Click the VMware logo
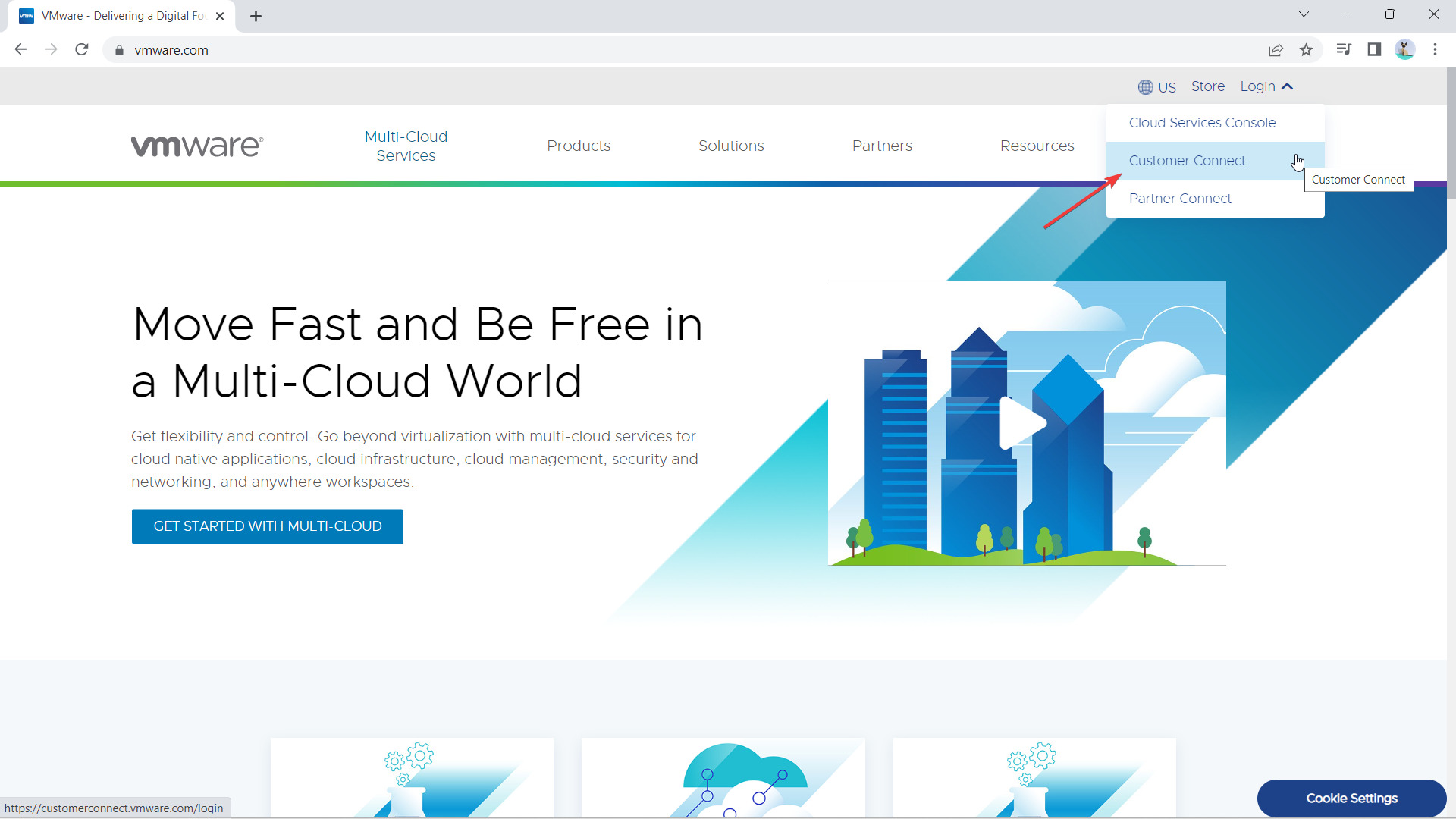 point(197,146)
